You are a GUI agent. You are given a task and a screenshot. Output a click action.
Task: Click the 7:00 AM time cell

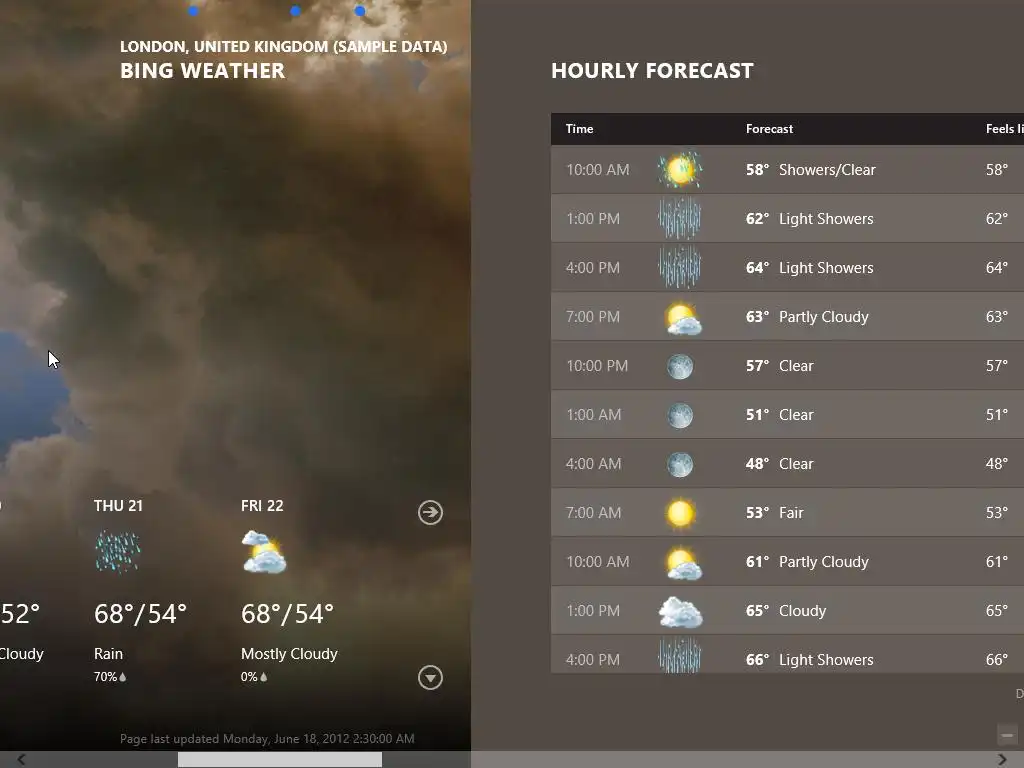tap(594, 513)
